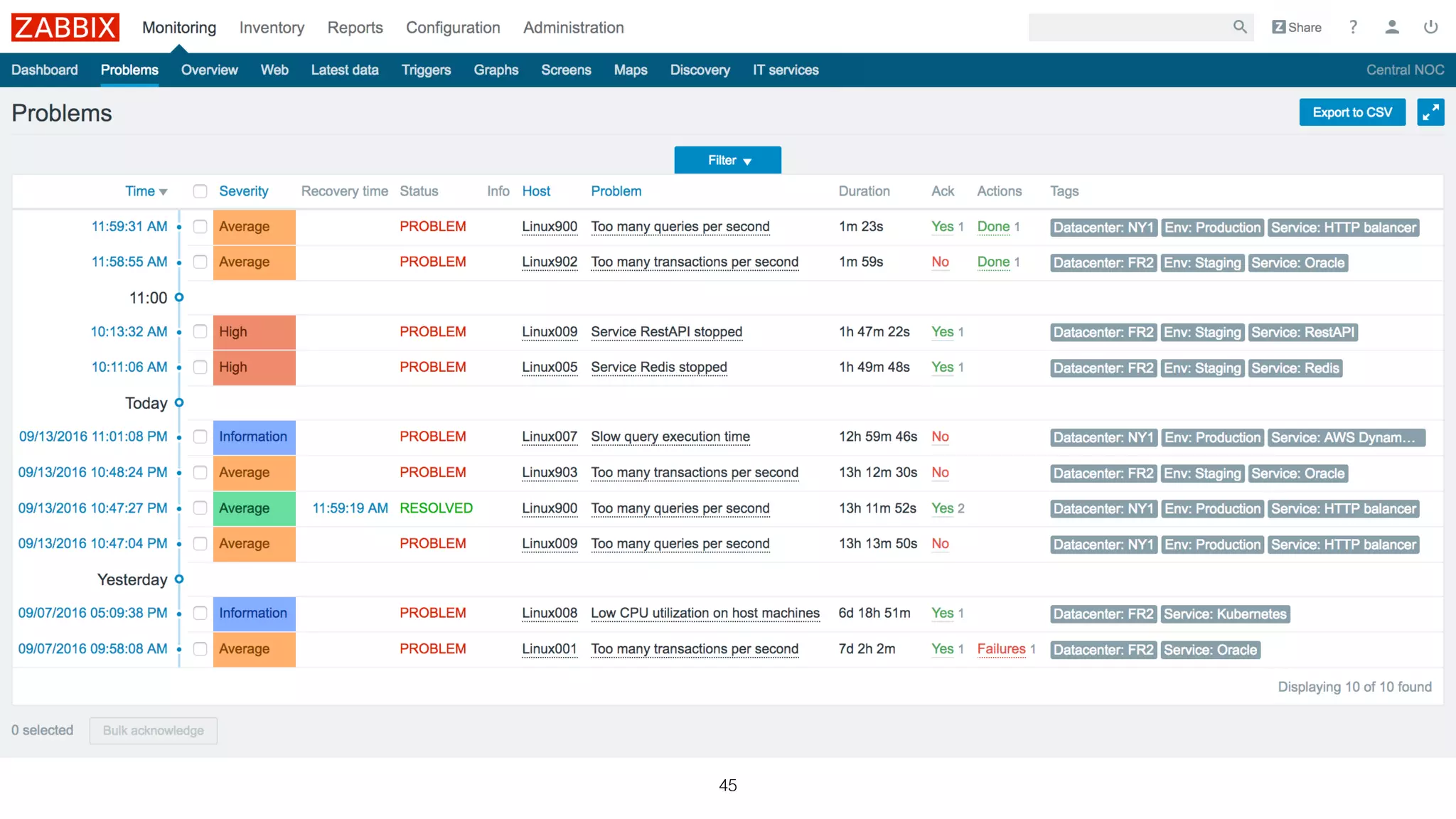Screen dimensions: 1456x819
Task: Click the power logout icon
Action: [1430, 27]
